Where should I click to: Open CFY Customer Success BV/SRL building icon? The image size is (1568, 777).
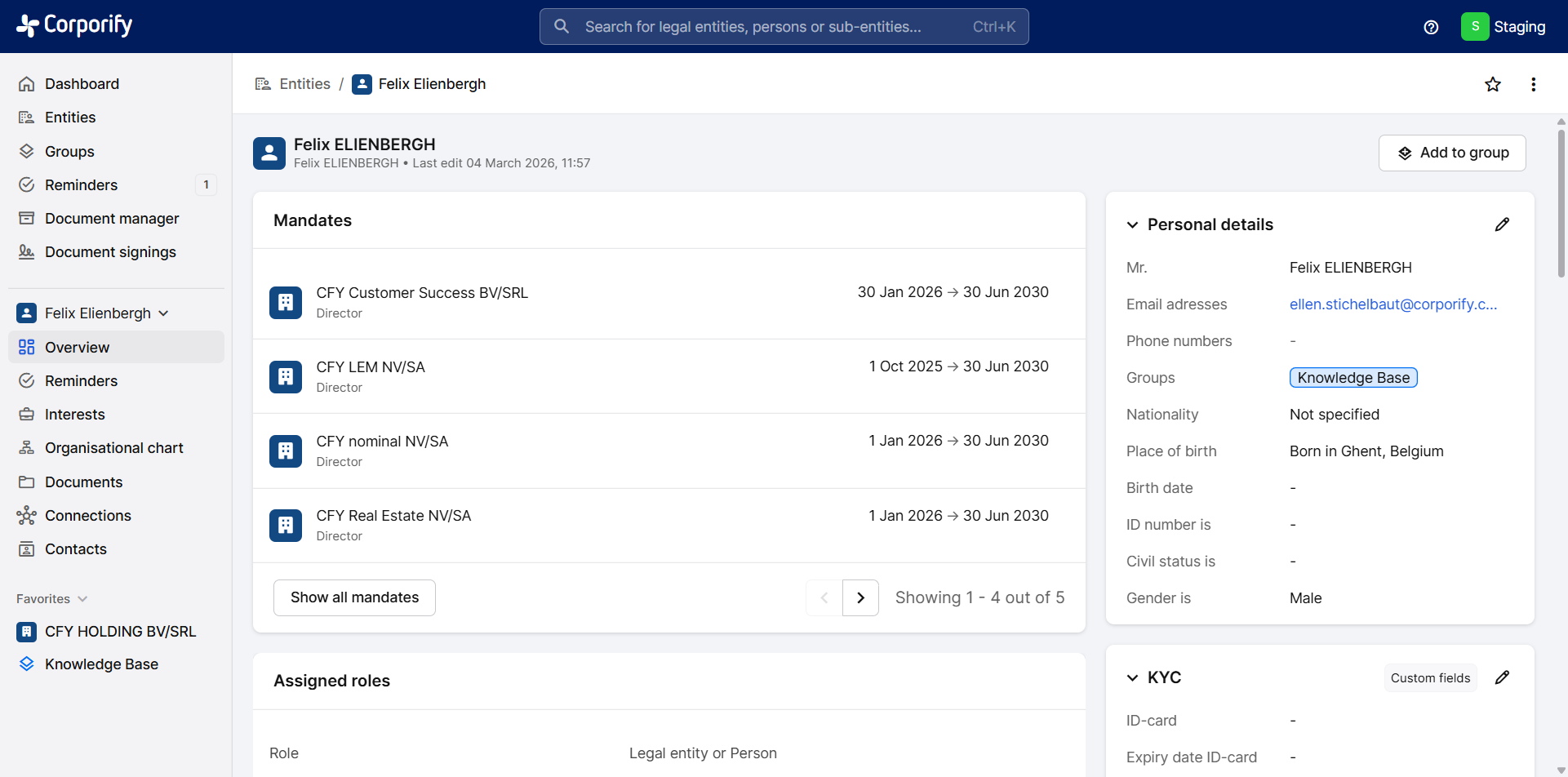click(x=286, y=303)
